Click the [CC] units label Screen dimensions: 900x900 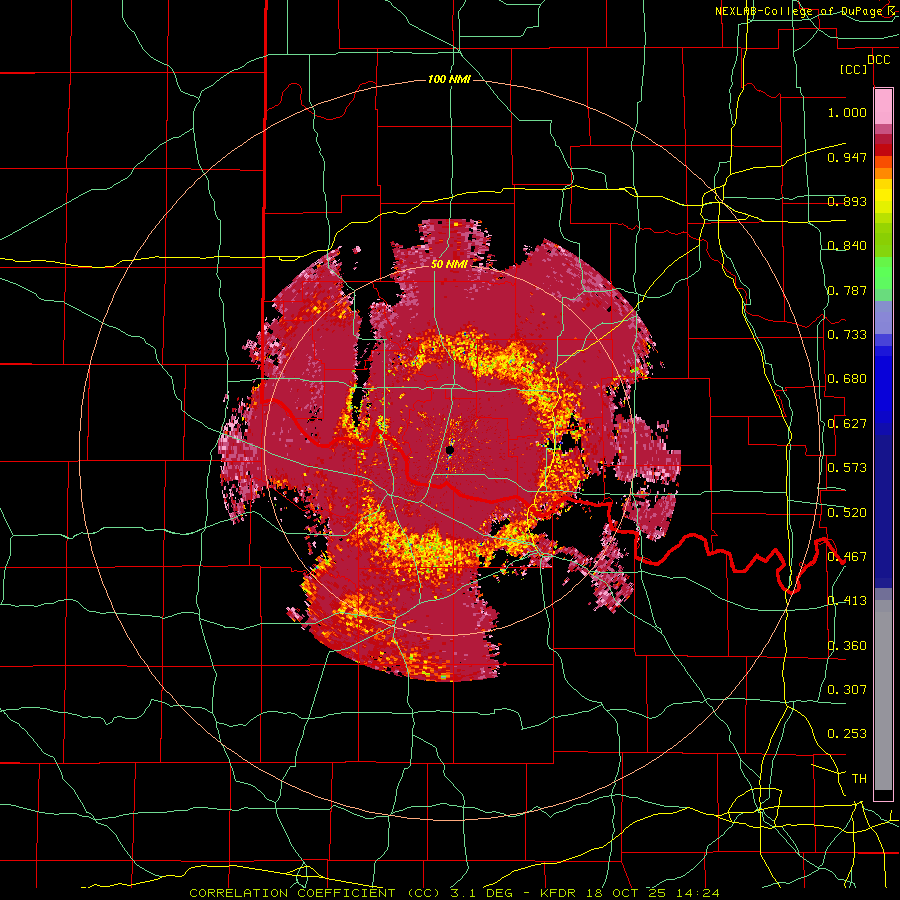point(853,69)
